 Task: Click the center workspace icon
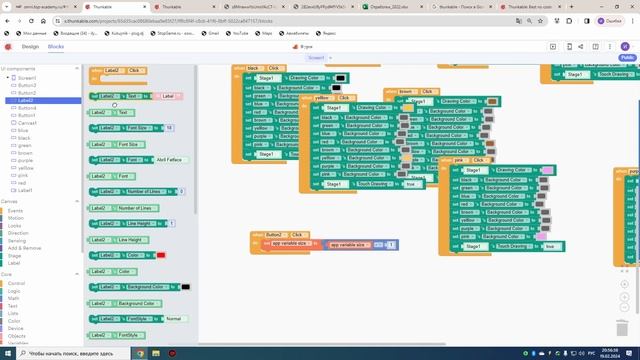[x=624, y=284]
